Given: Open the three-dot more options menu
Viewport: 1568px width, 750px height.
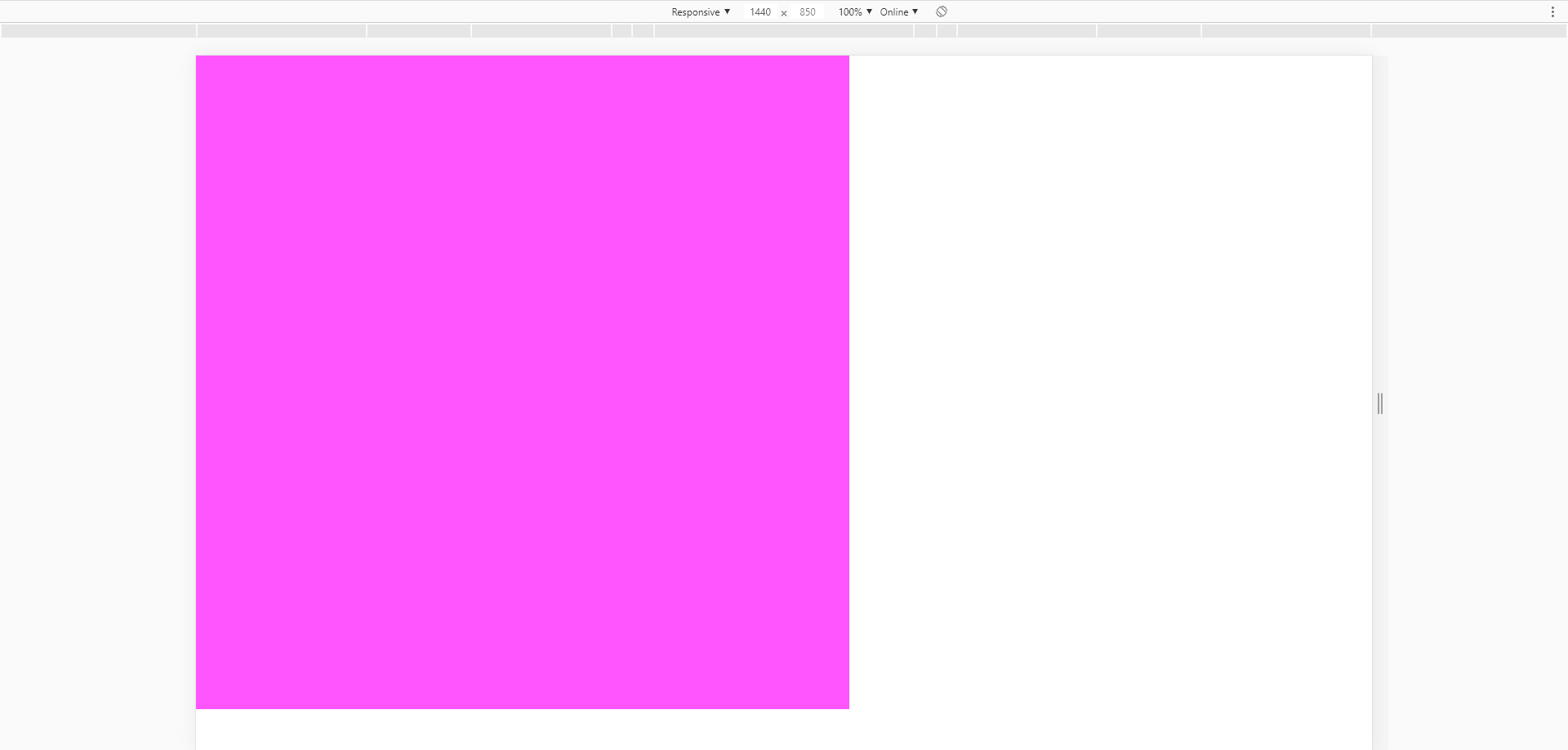Looking at the screenshot, I should [1552, 11].
